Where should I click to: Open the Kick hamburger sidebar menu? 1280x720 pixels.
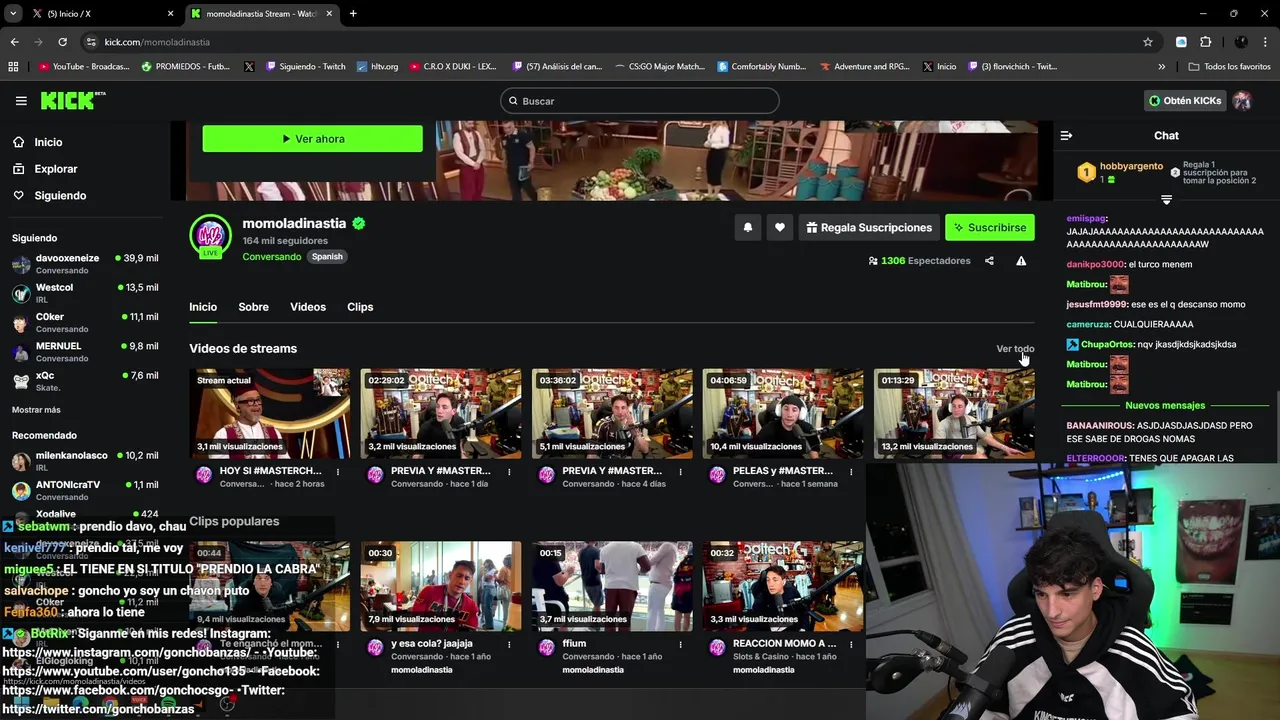(21, 101)
